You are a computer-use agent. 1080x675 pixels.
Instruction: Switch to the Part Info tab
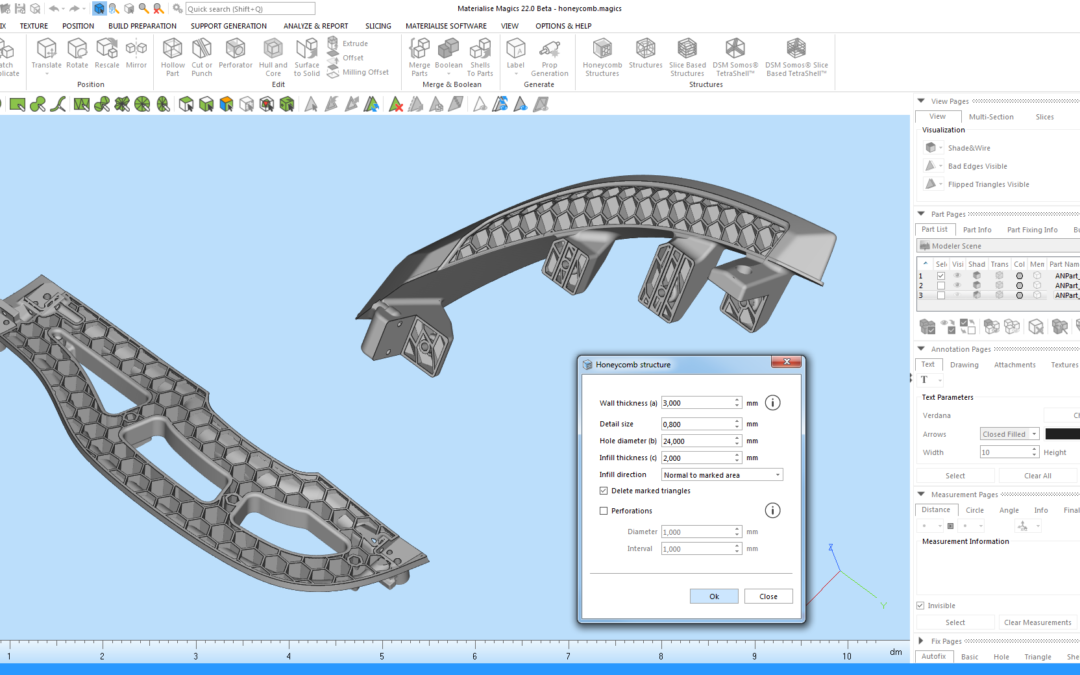point(977,230)
